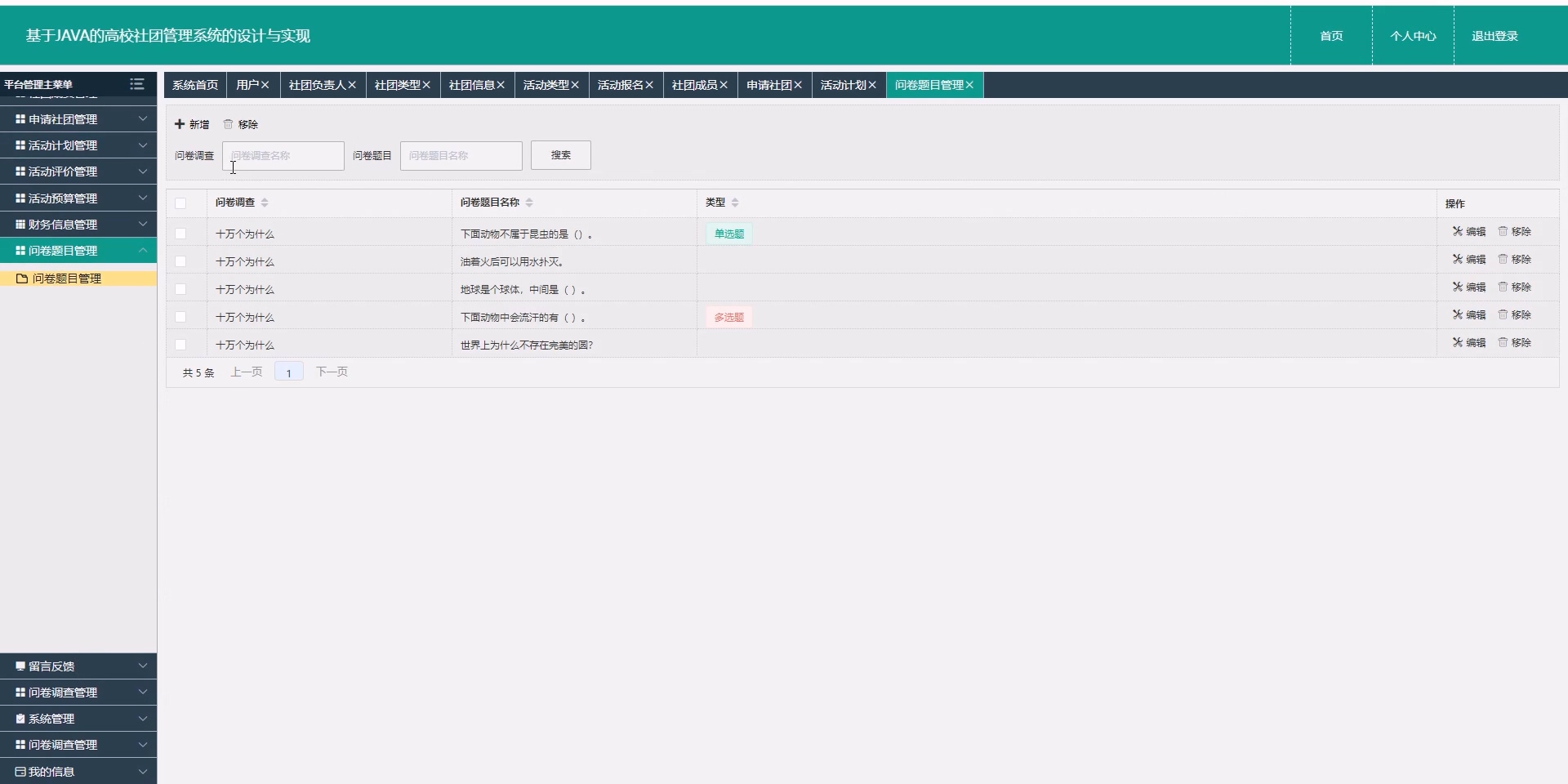Remove the 下面动物不属于昆虫的是 row

[x=1514, y=232]
